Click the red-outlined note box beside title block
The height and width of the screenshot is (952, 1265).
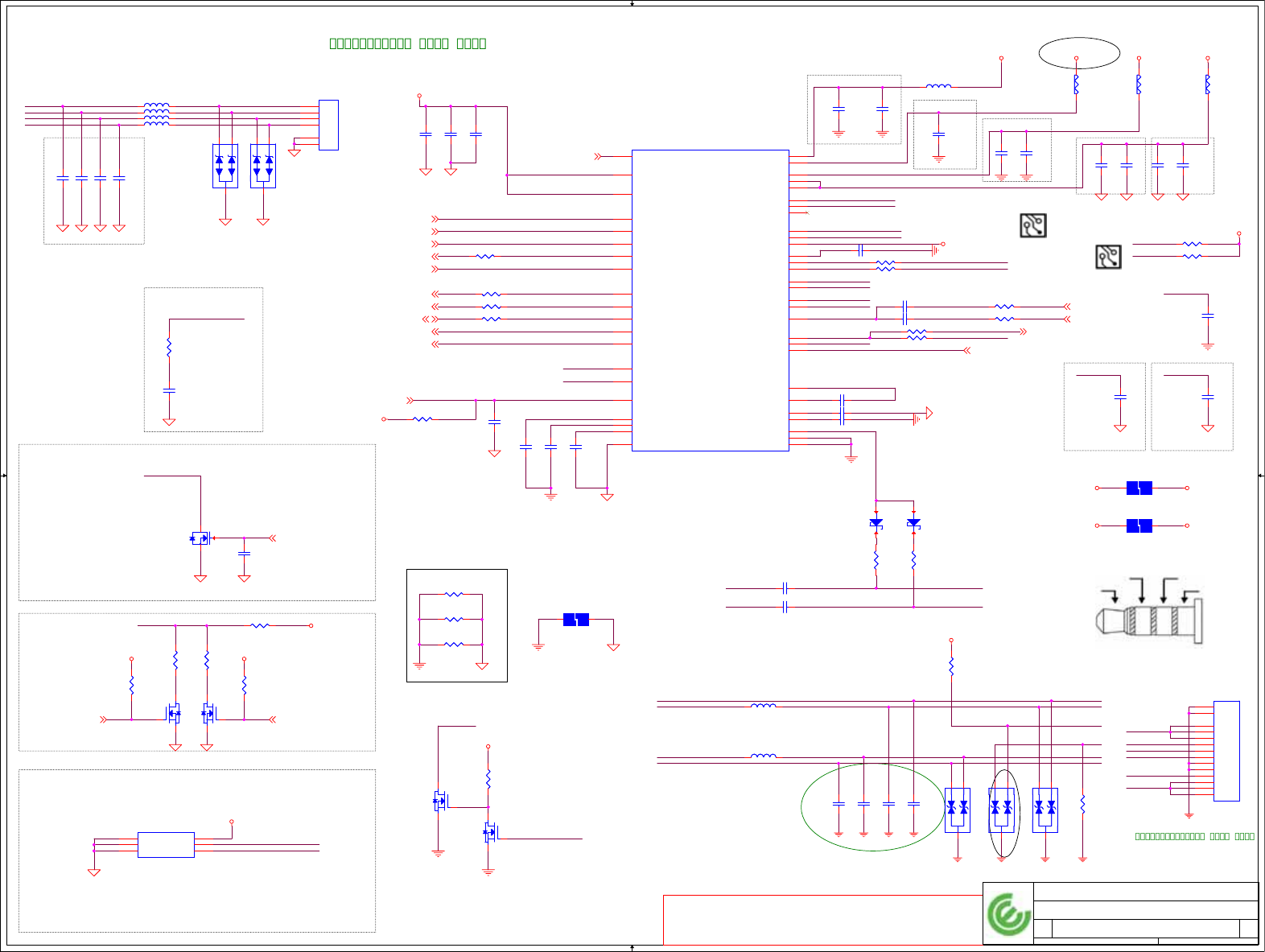[822, 920]
